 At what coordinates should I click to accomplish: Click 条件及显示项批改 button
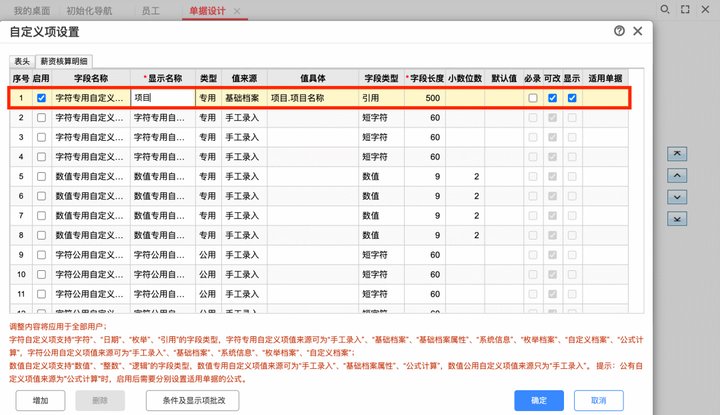tap(193, 400)
